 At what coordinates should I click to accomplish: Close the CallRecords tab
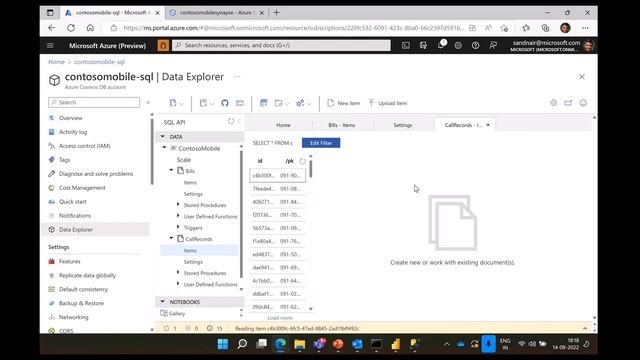(x=488, y=125)
